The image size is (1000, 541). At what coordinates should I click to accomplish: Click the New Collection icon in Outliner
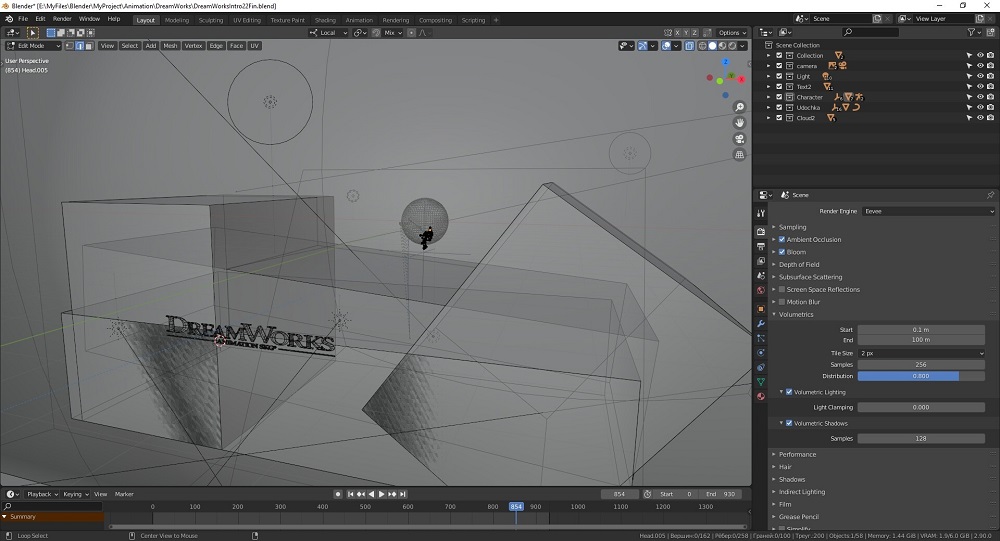point(990,32)
